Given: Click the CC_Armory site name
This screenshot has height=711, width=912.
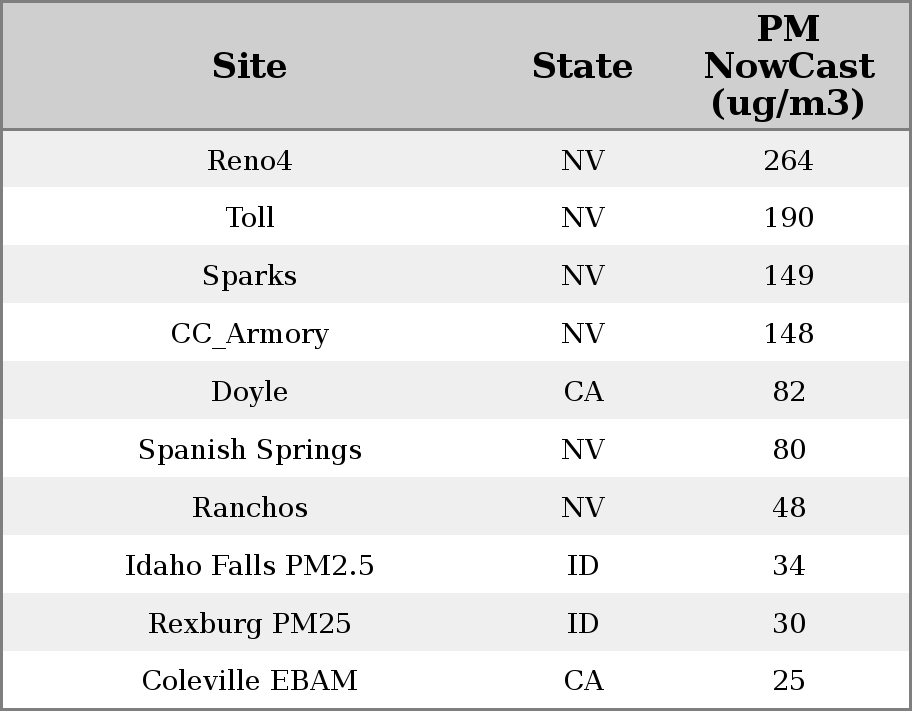Looking at the screenshot, I should pos(249,334).
